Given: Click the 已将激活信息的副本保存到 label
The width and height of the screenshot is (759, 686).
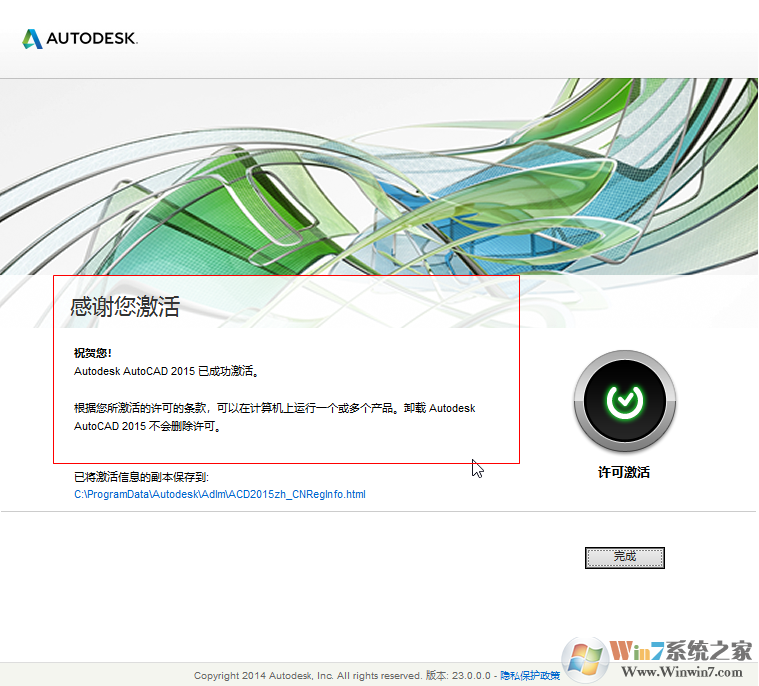Looking at the screenshot, I should (141, 477).
